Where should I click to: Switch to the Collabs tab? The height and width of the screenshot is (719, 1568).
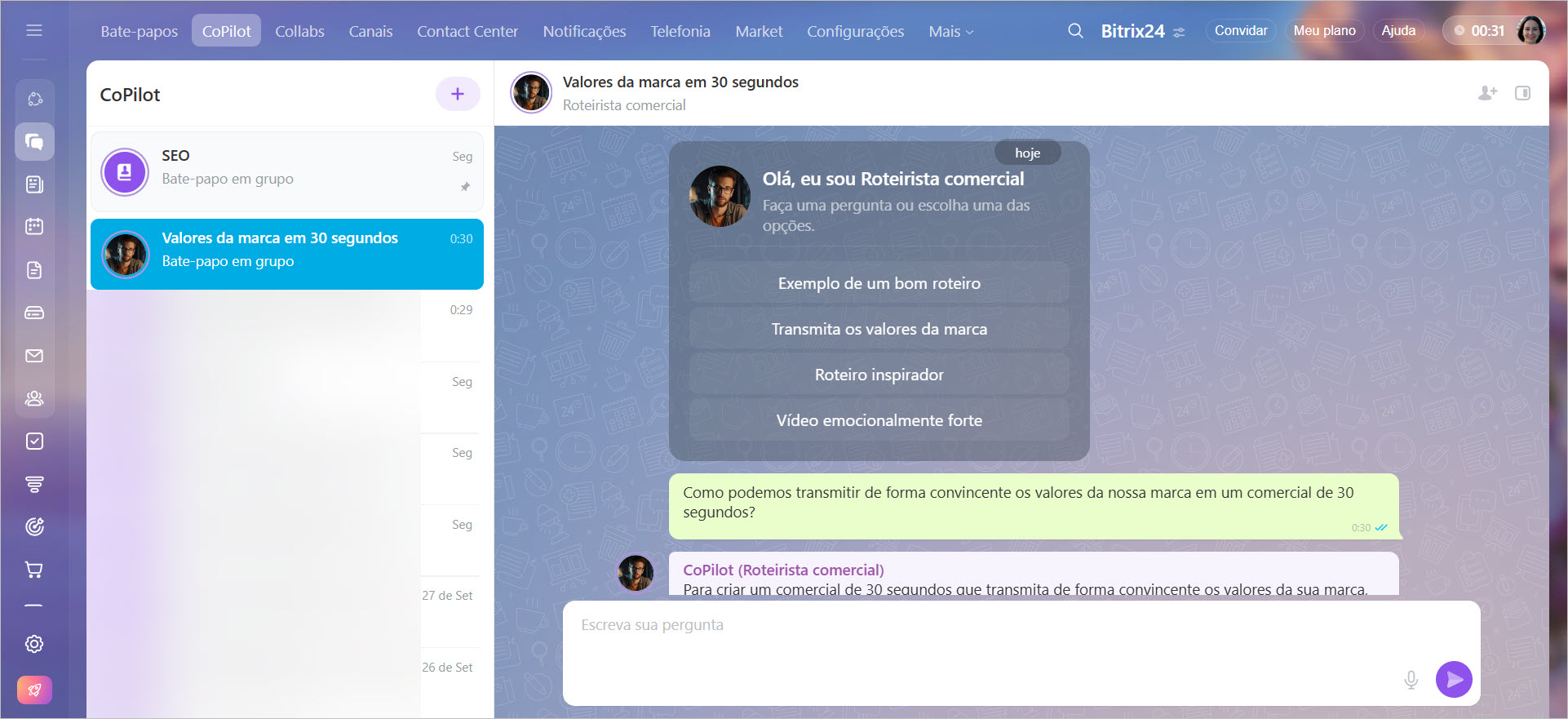click(299, 31)
